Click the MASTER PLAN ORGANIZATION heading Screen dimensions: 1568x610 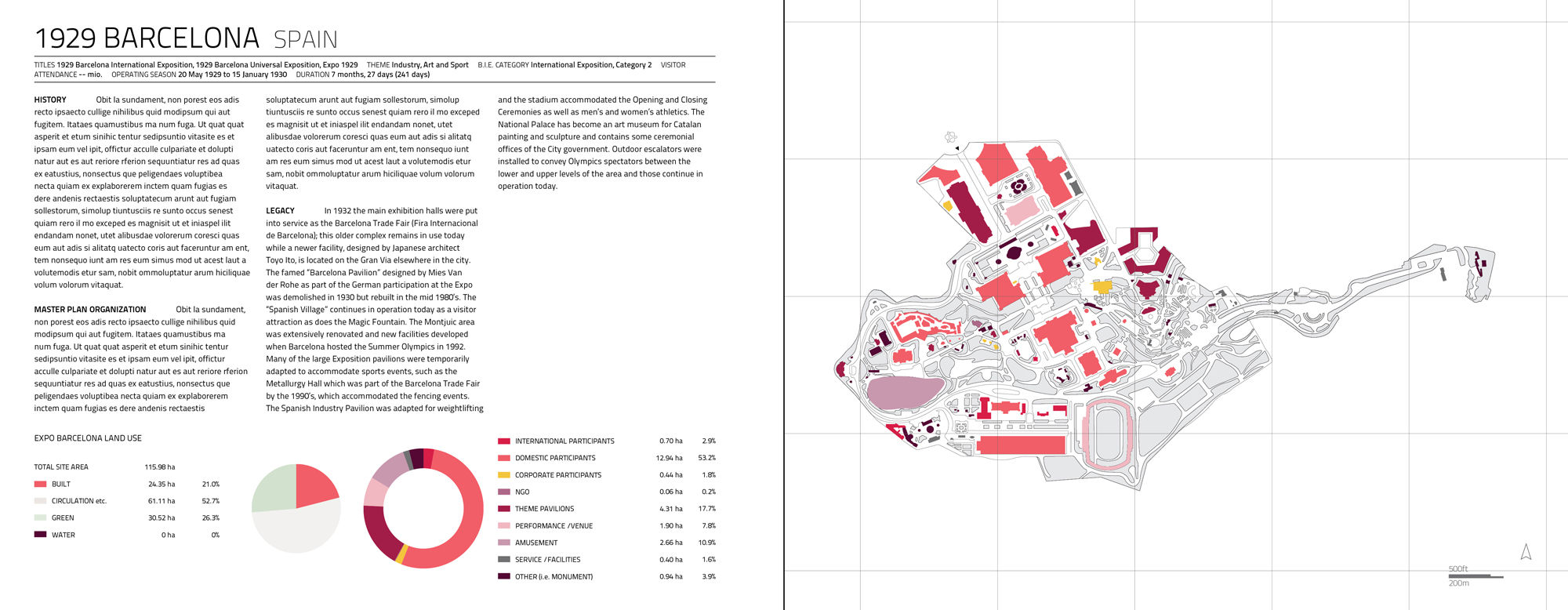[x=90, y=310]
